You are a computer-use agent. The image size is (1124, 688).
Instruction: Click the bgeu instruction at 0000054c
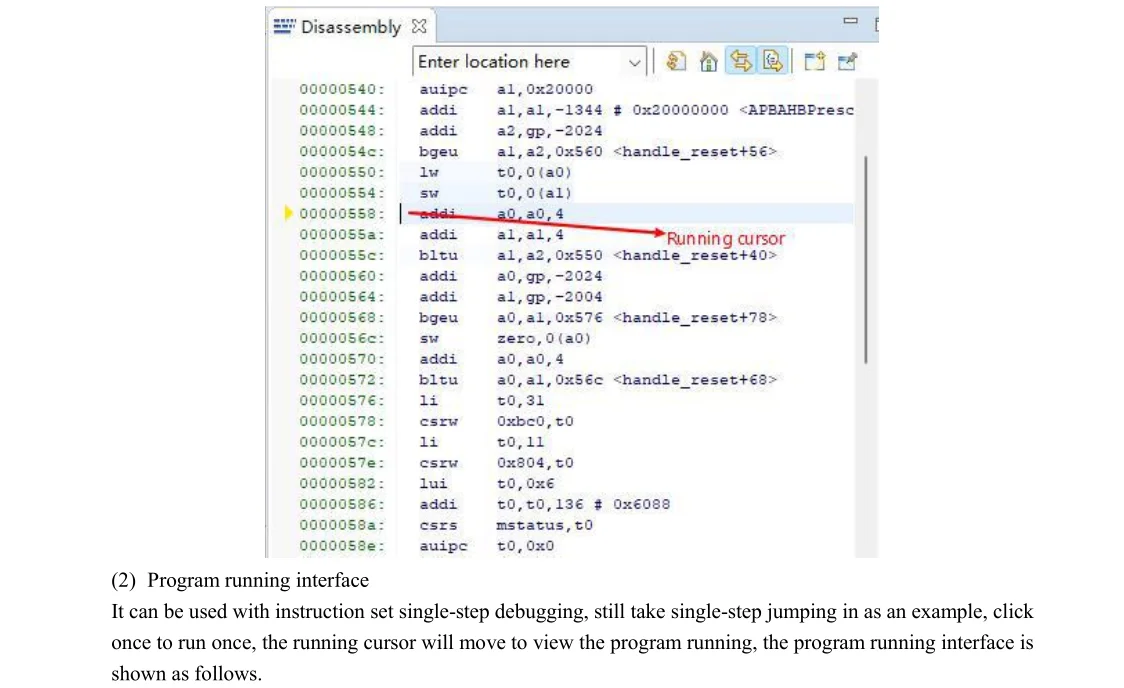pyautogui.click(x=438, y=152)
